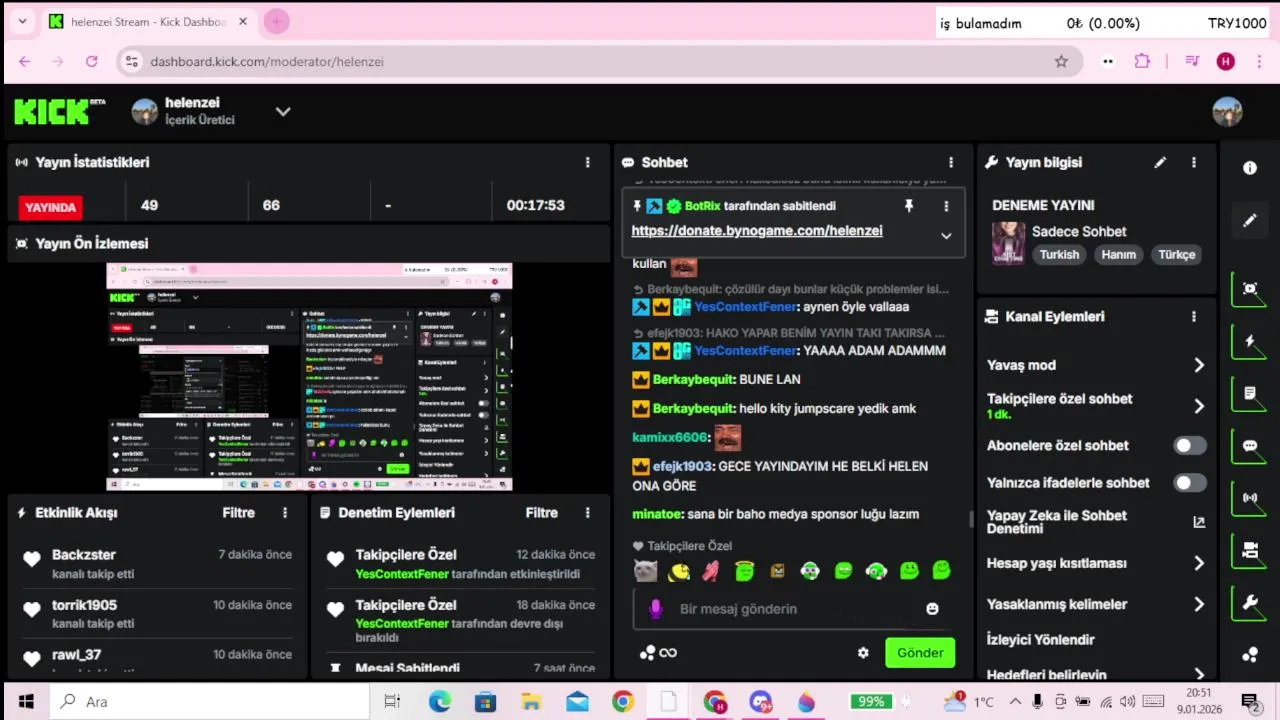Click the Türkçe tag chip
This screenshot has width=1280, height=720.
point(1177,254)
